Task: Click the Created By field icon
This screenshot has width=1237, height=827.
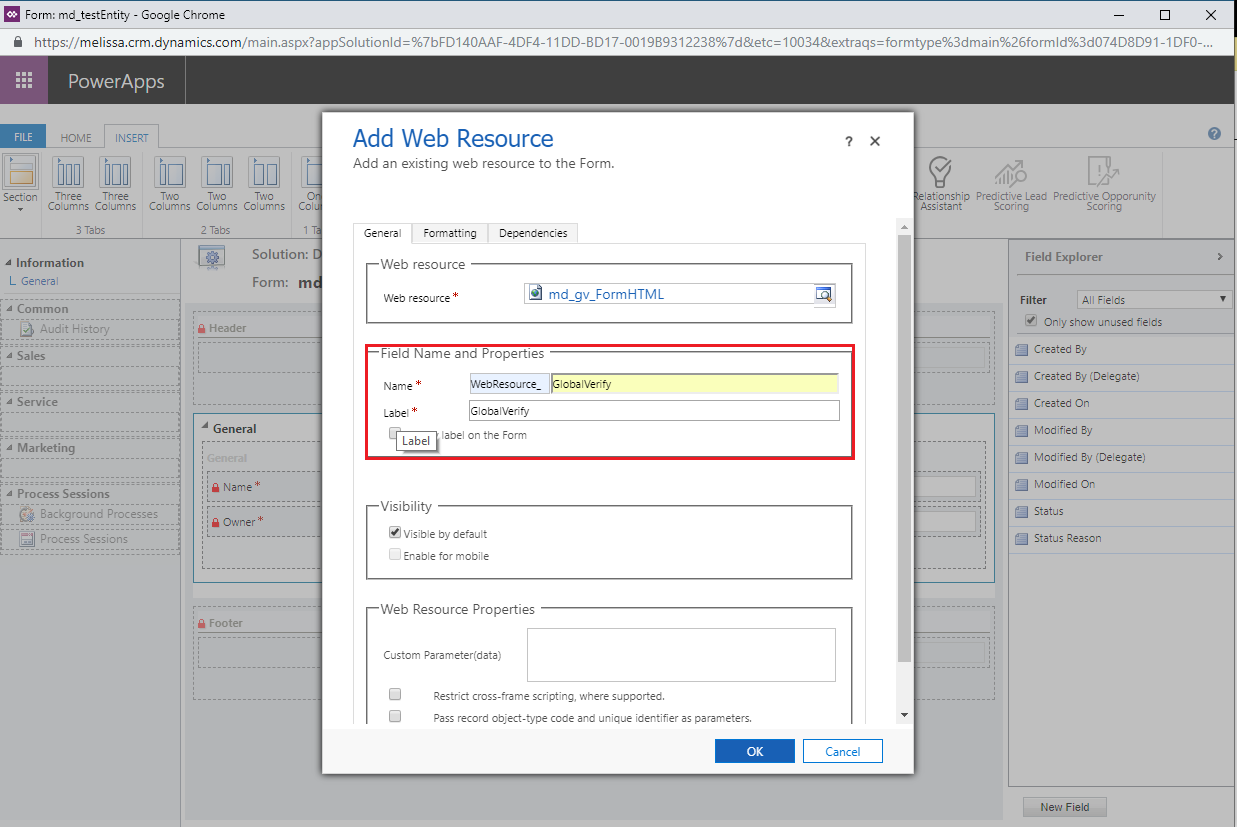Action: 1022,350
